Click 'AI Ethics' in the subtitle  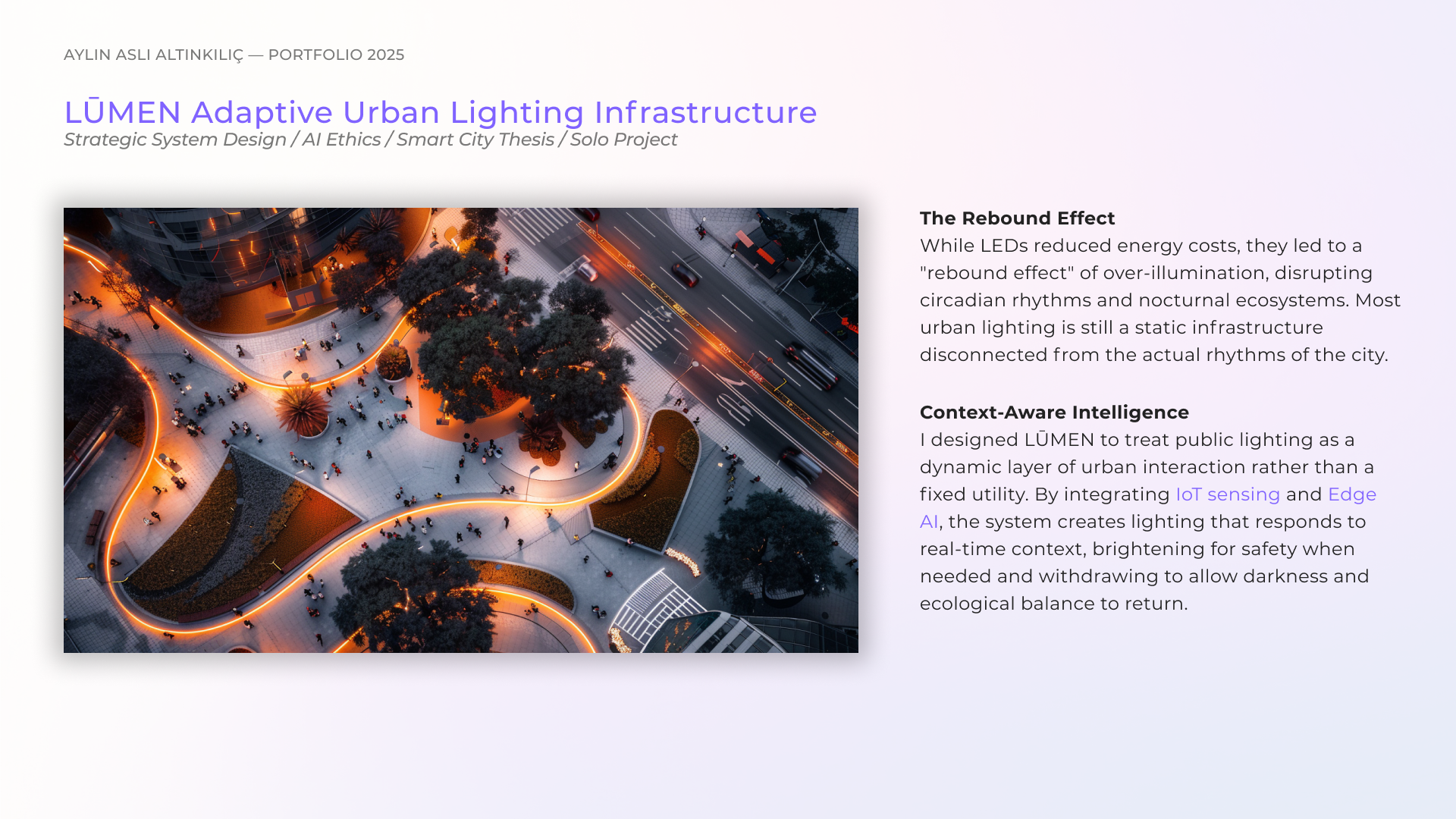click(341, 140)
